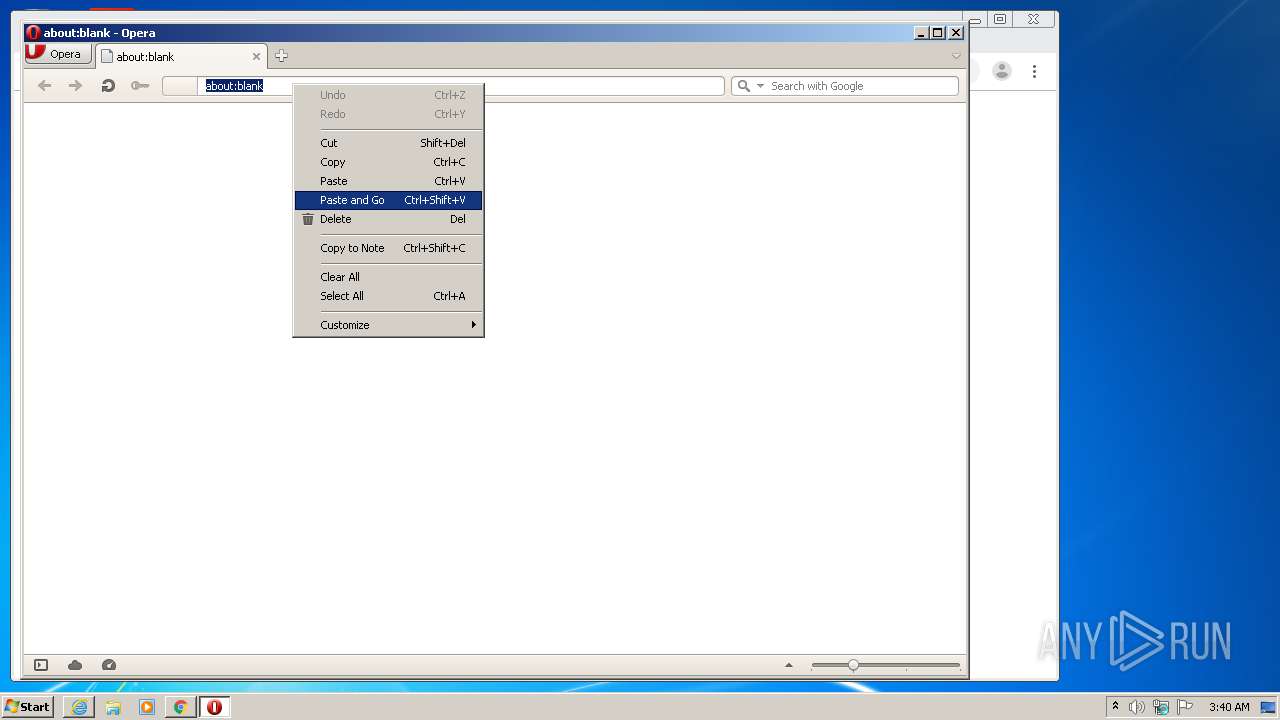
Task: Choose Paste from the context menu
Action: (x=388, y=181)
